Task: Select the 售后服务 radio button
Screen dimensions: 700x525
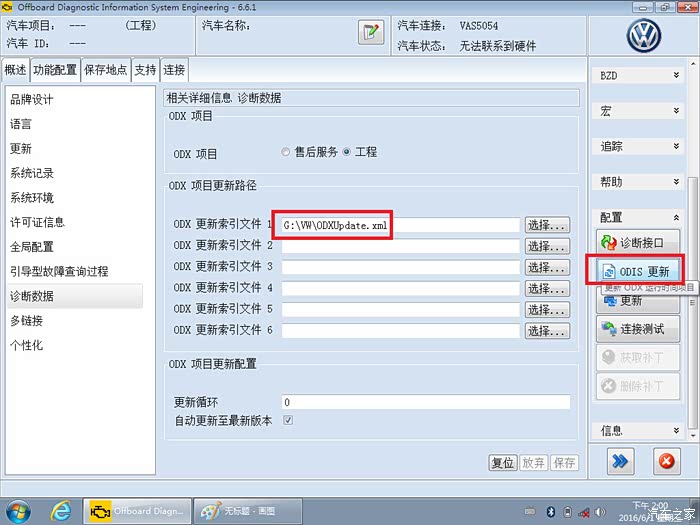Action: pos(285,152)
